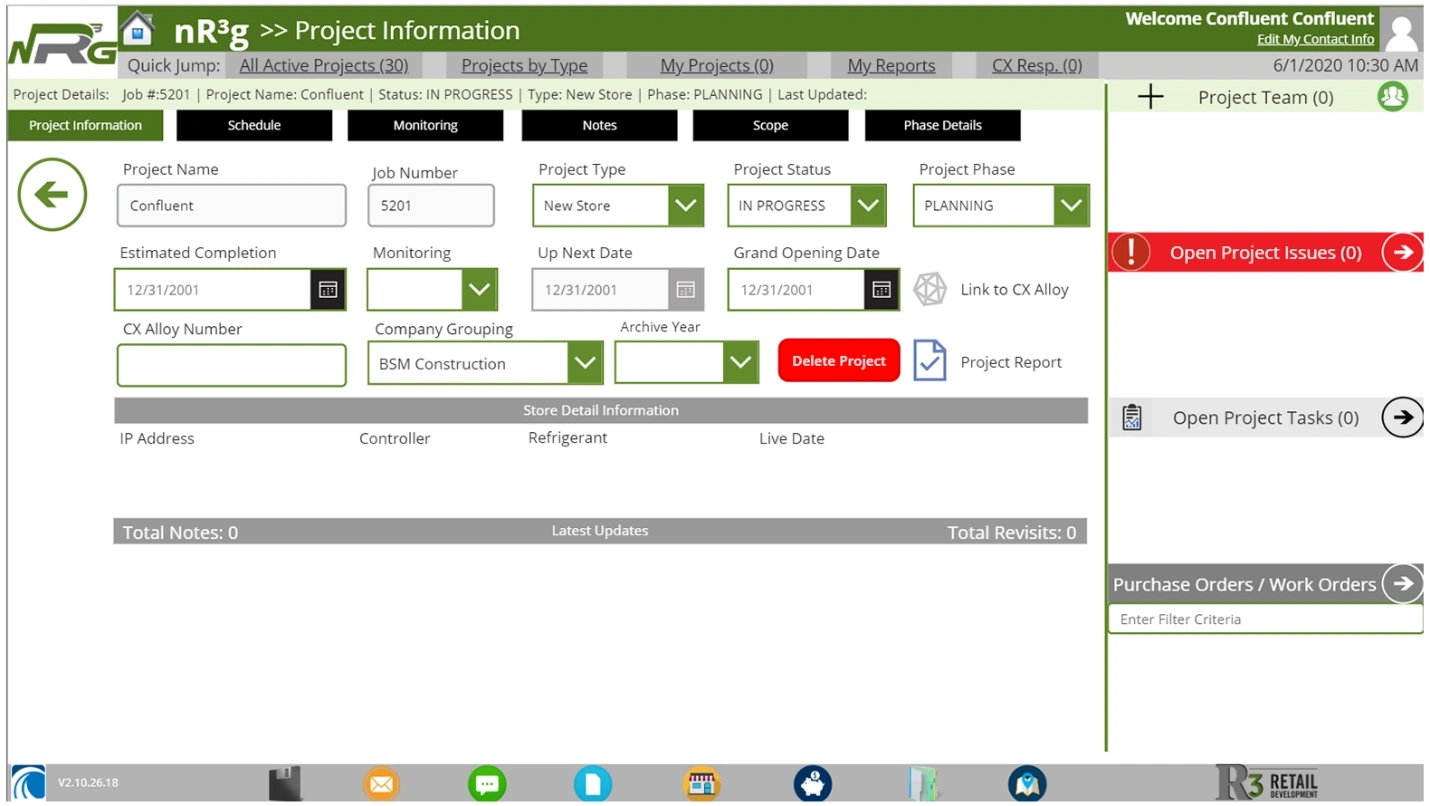This screenshot has width=1430, height=806.
Task: Click the Enter Filter Criteria field
Action: coord(1265,619)
